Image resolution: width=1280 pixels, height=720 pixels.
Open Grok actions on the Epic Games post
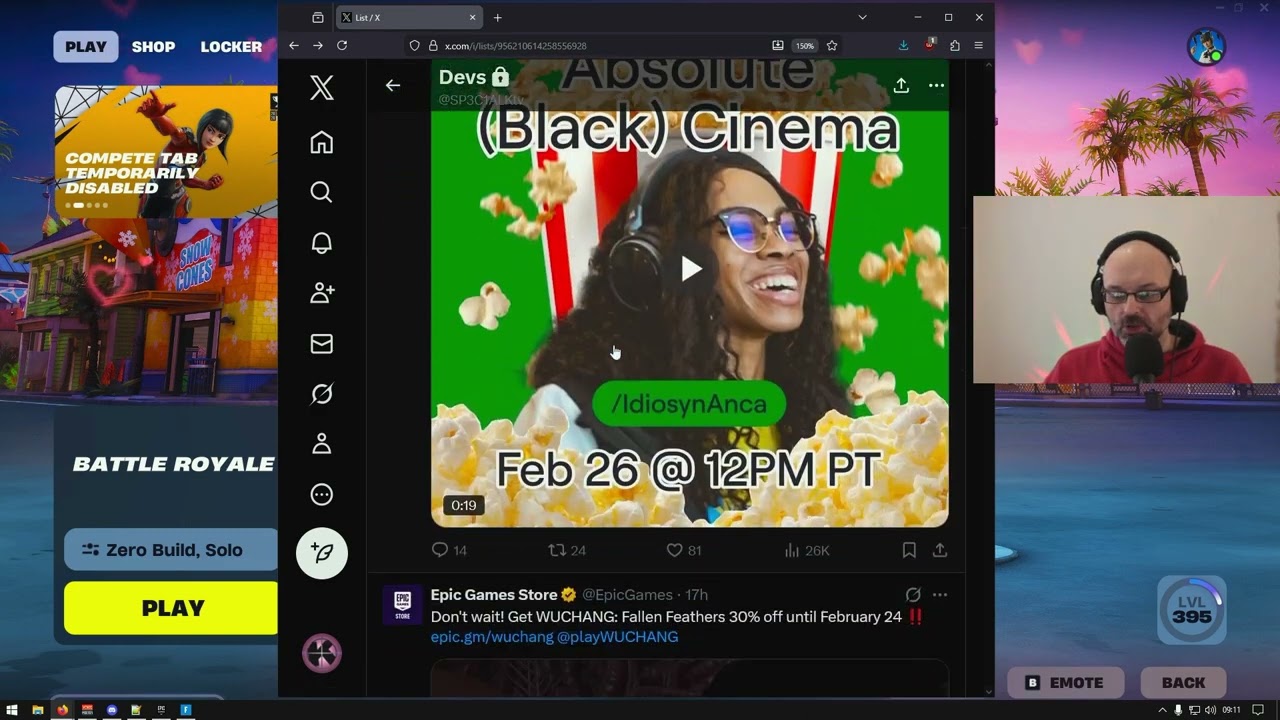913,595
